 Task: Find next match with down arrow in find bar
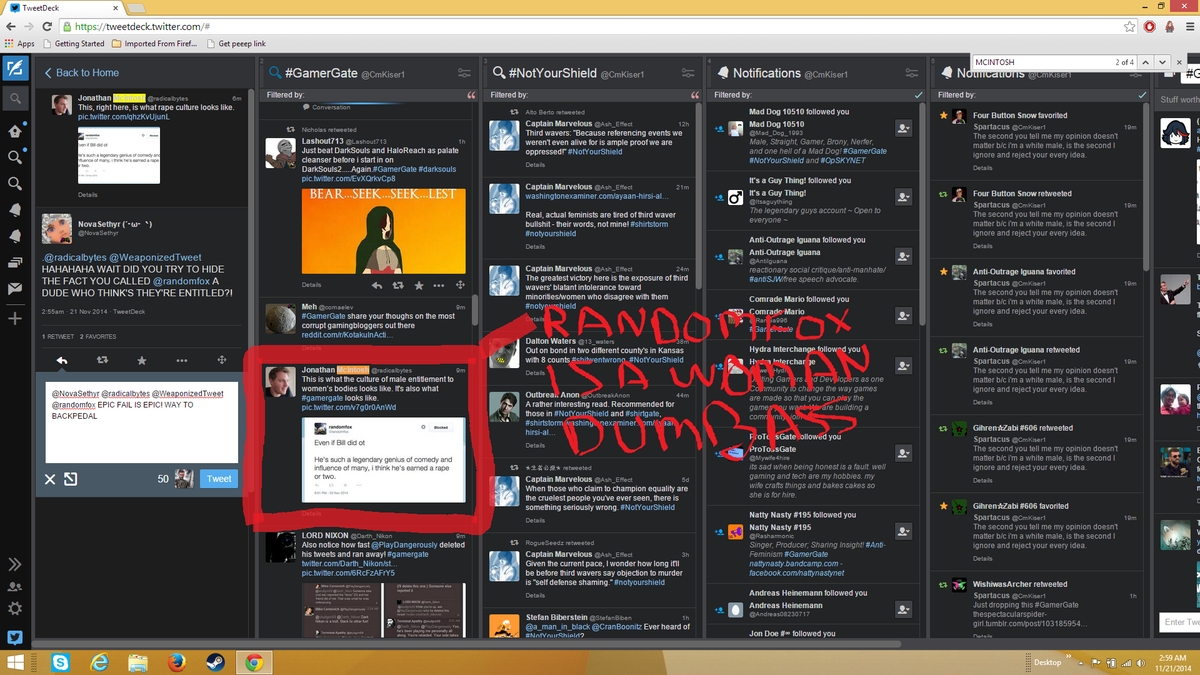click(x=1162, y=62)
